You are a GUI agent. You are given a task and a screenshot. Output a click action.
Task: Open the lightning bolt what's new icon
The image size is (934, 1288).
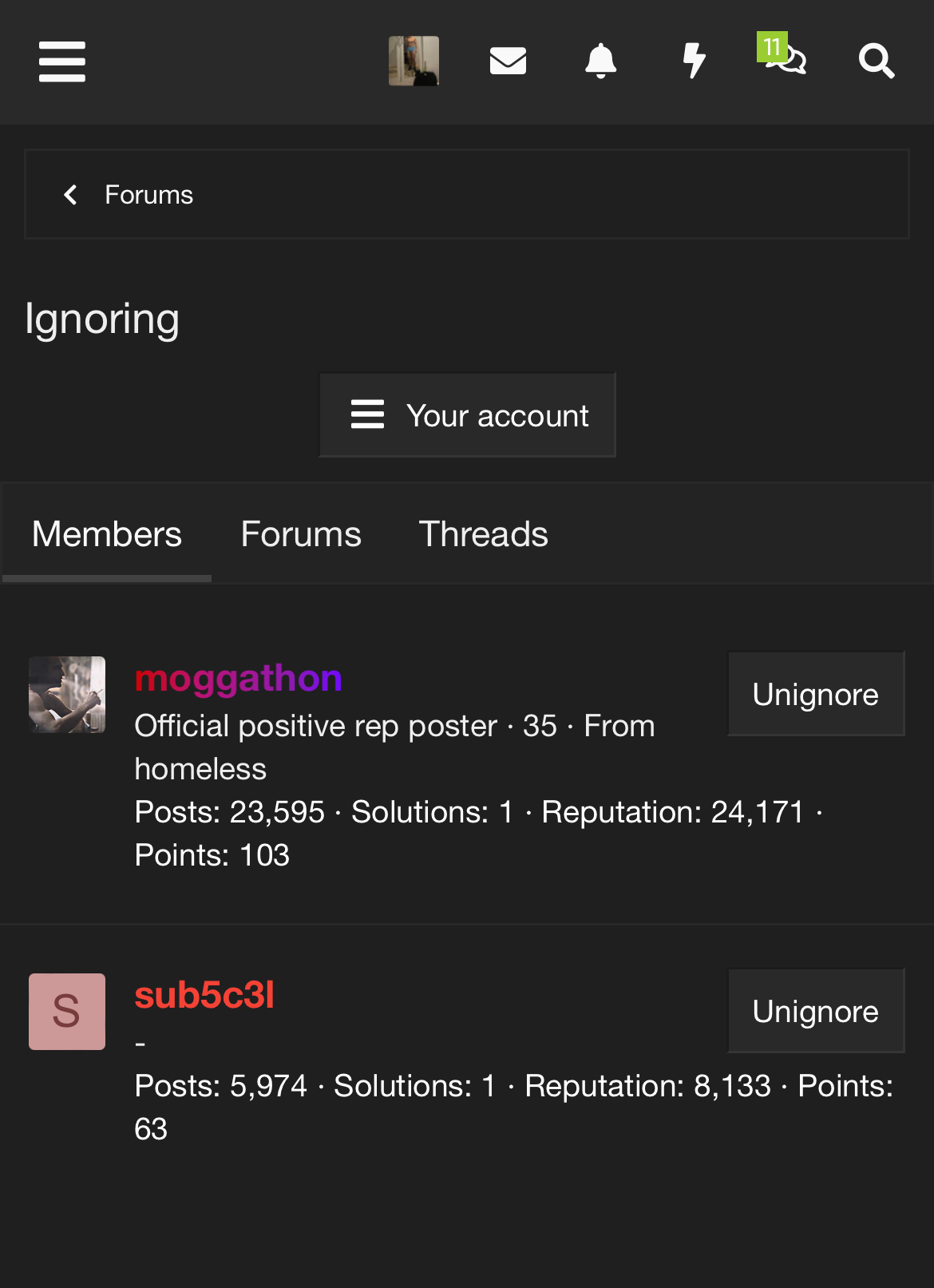click(695, 61)
